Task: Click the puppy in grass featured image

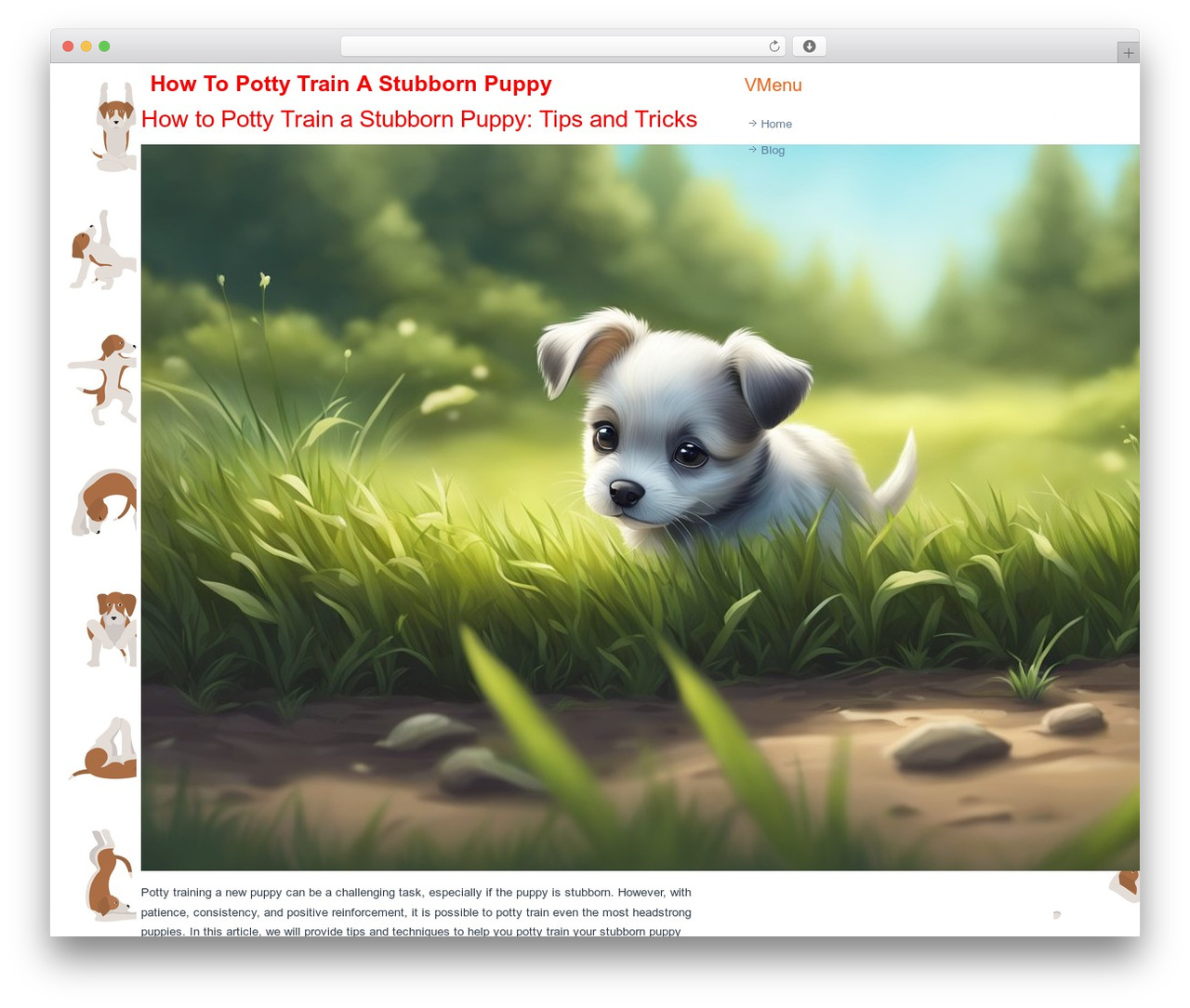Action: pyautogui.click(x=640, y=507)
